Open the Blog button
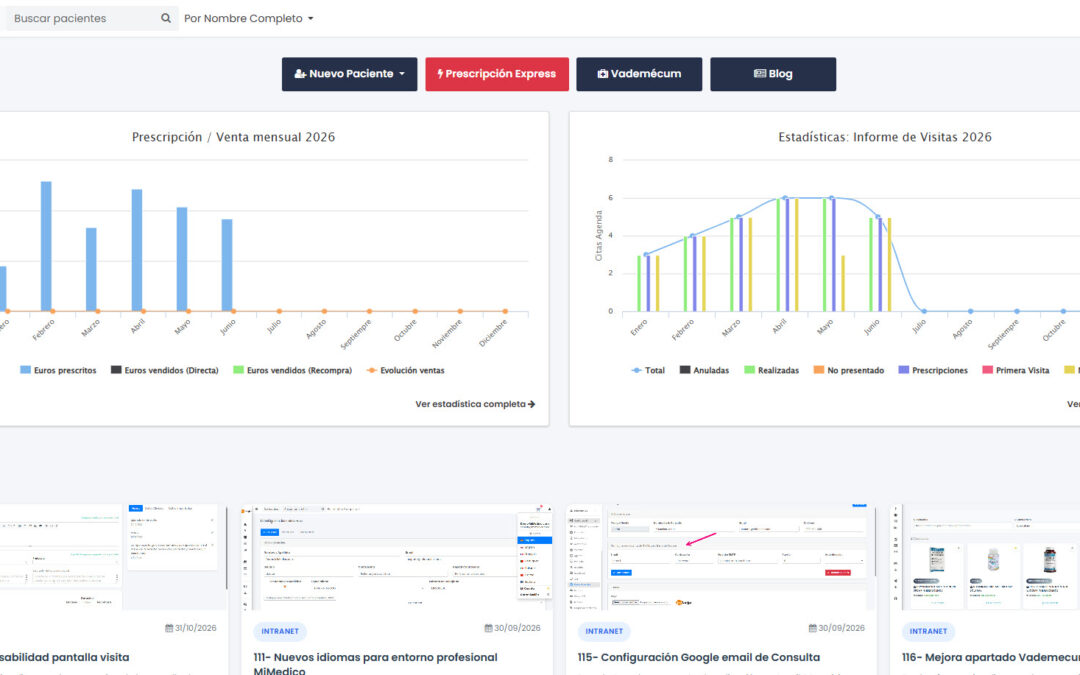 coord(773,74)
